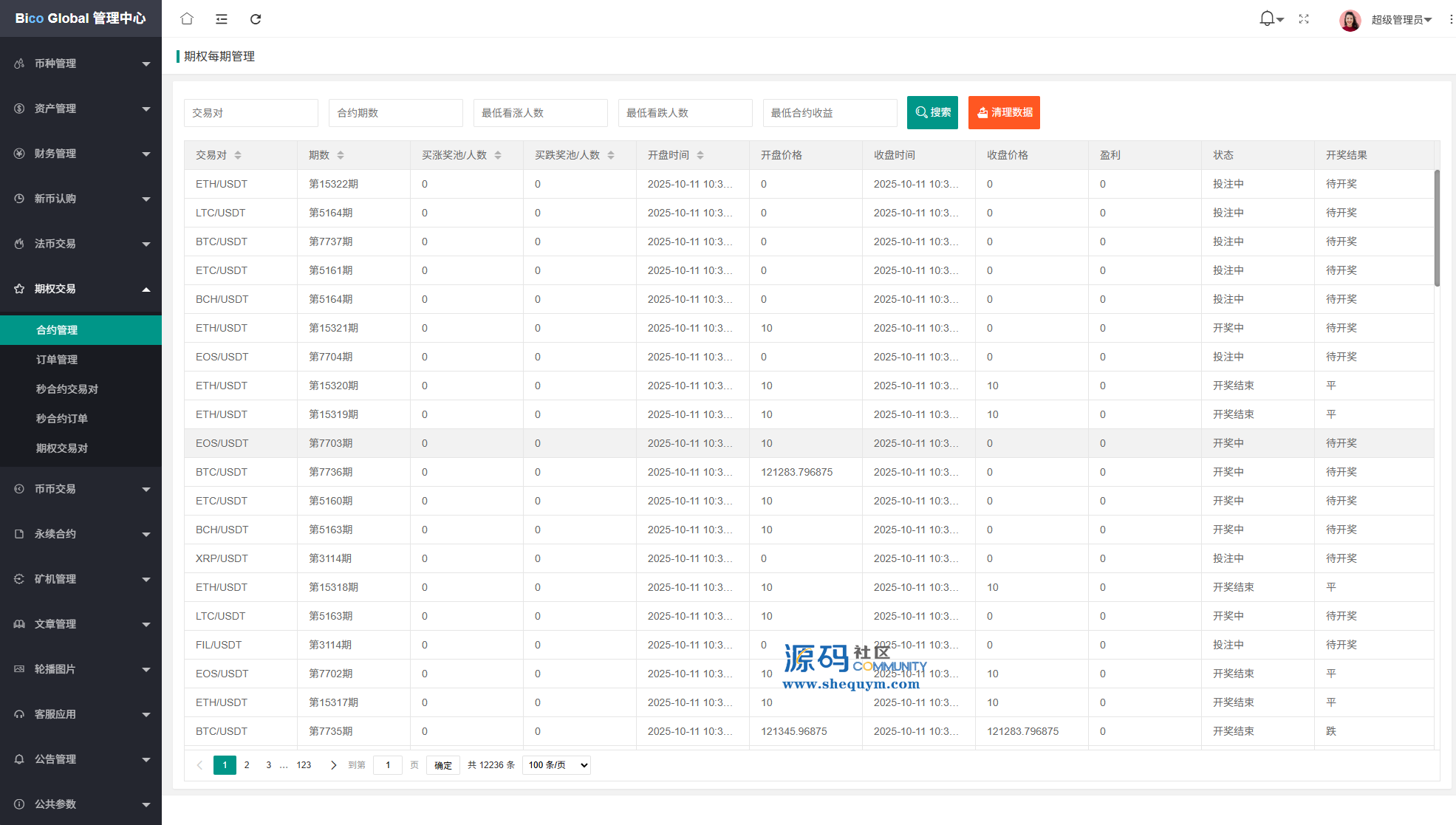Click the fullscreen toggle icon
Image resolution: width=1456 pixels, height=825 pixels.
point(1304,19)
